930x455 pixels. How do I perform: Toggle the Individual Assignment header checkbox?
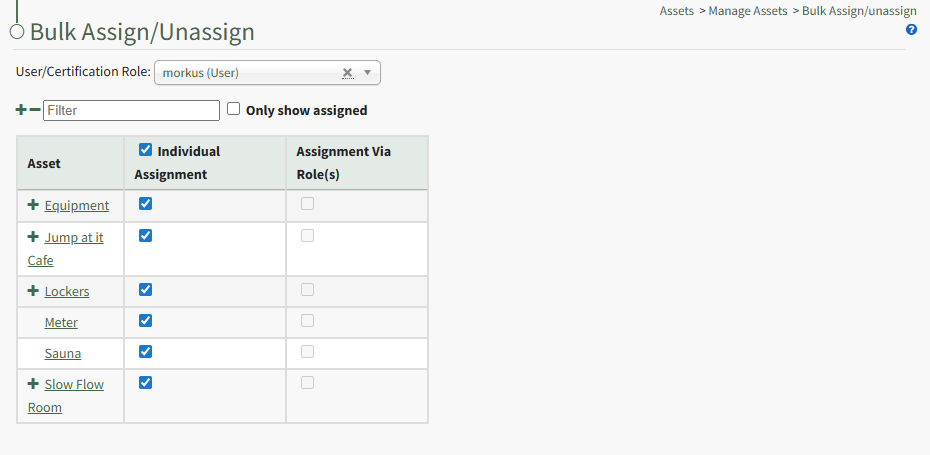point(145,150)
